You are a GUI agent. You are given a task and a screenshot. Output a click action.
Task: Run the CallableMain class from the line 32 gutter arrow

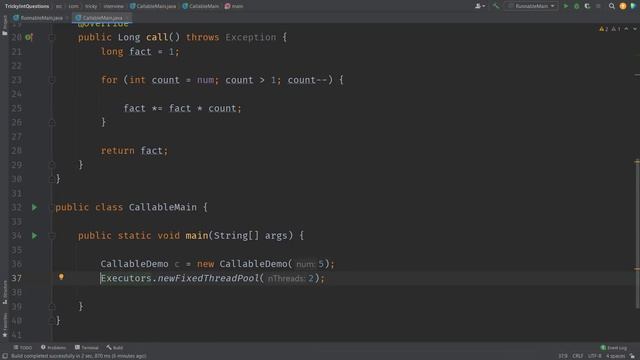pos(34,207)
